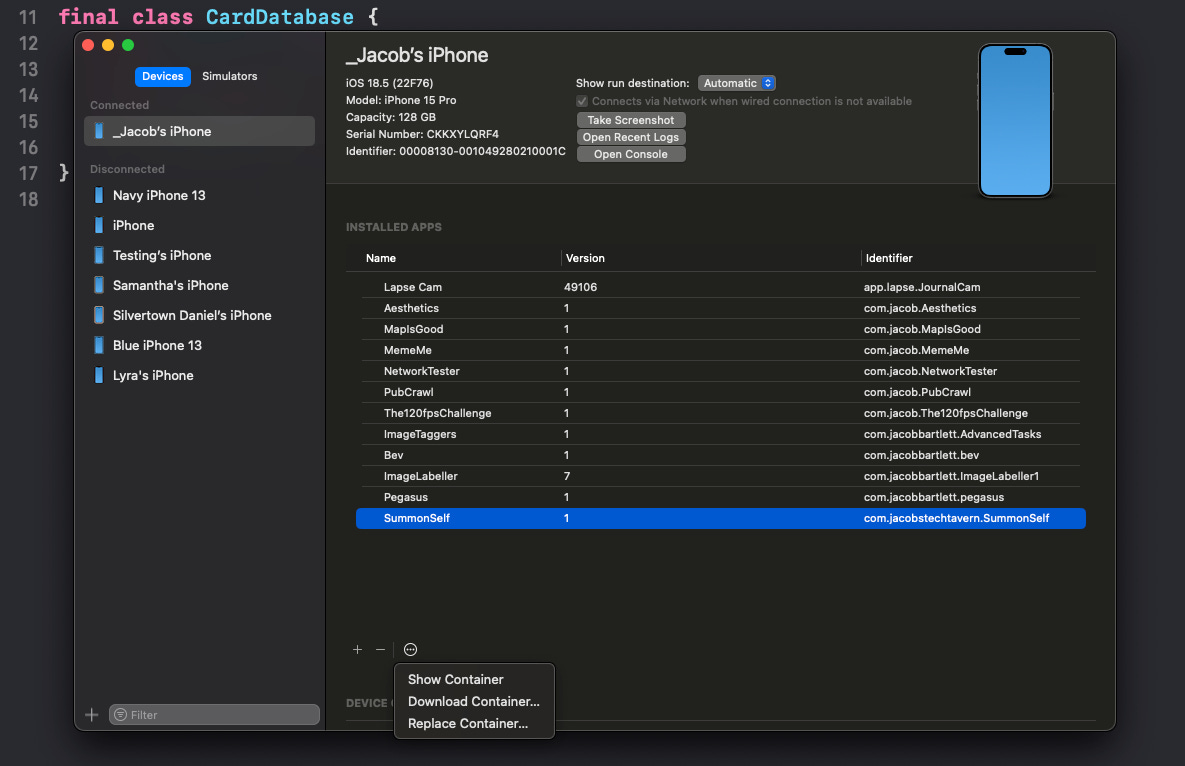The image size is (1185, 766).
Task: Open the ellipsis actions menu icon
Action: [410, 650]
